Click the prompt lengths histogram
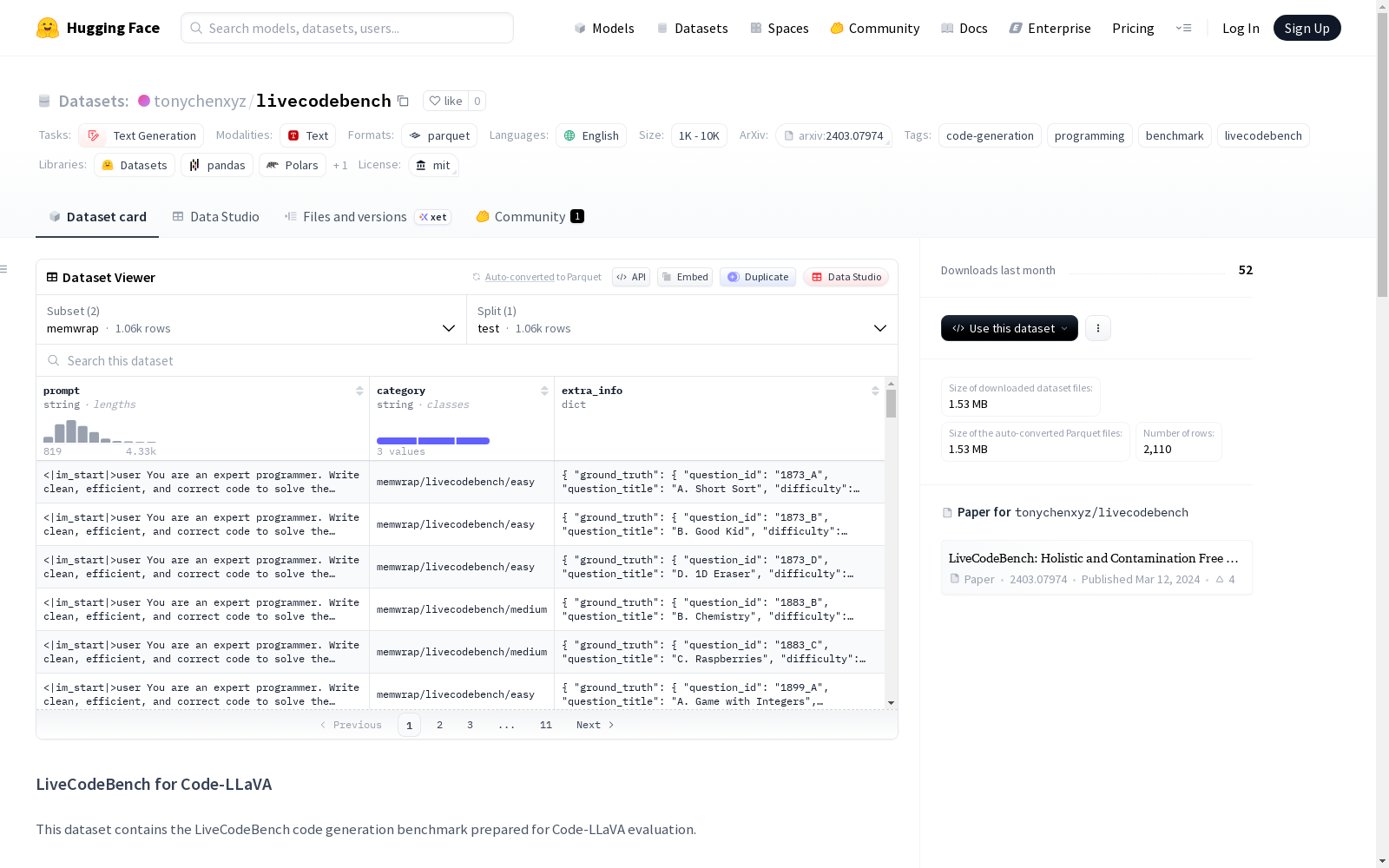Viewport: 1389px width, 868px height. tap(100, 431)
